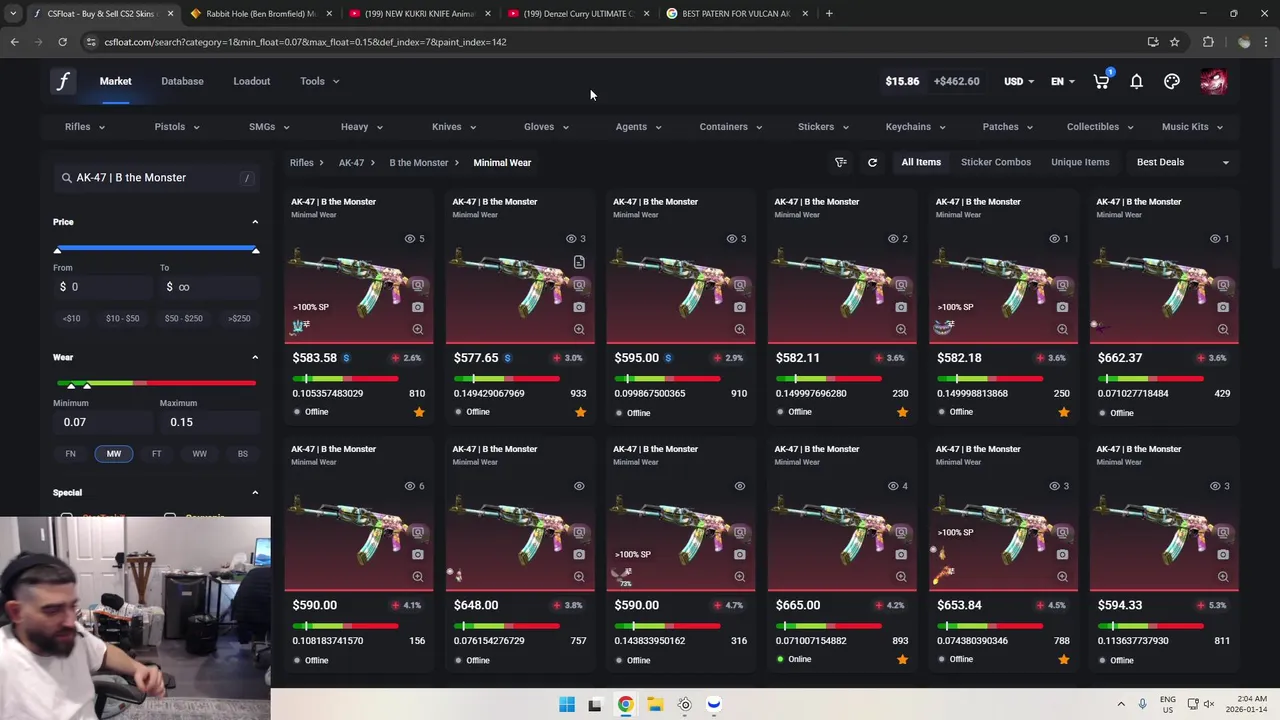The height and width of the screenshot is (720, 1280).
Task: Select the Unique Items tab
Action: coord(1080,162)
